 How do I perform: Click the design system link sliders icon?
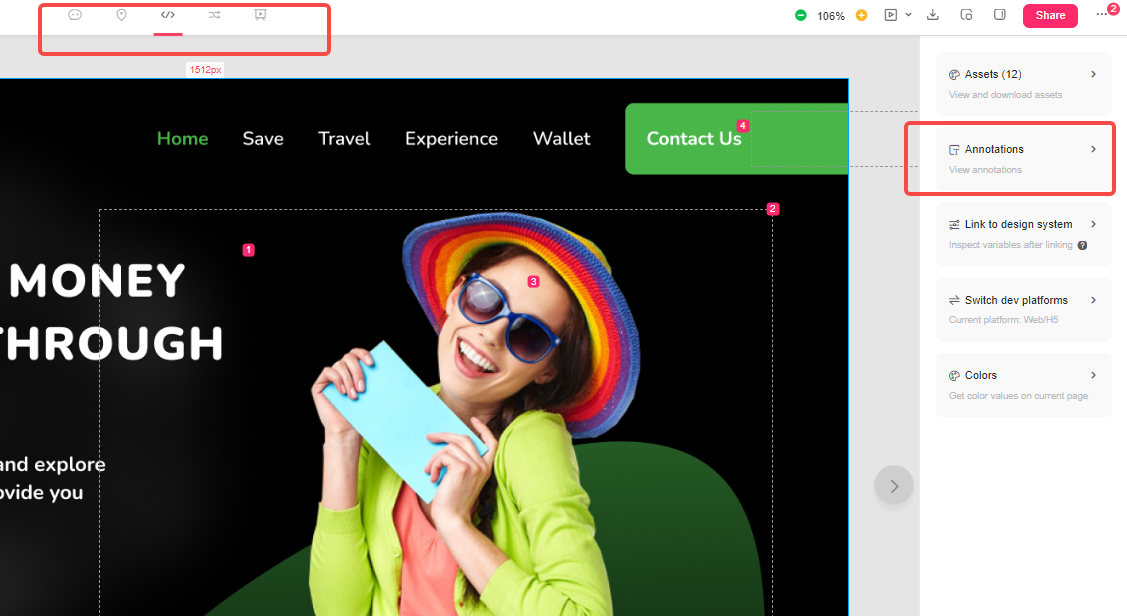coord(954,225)
